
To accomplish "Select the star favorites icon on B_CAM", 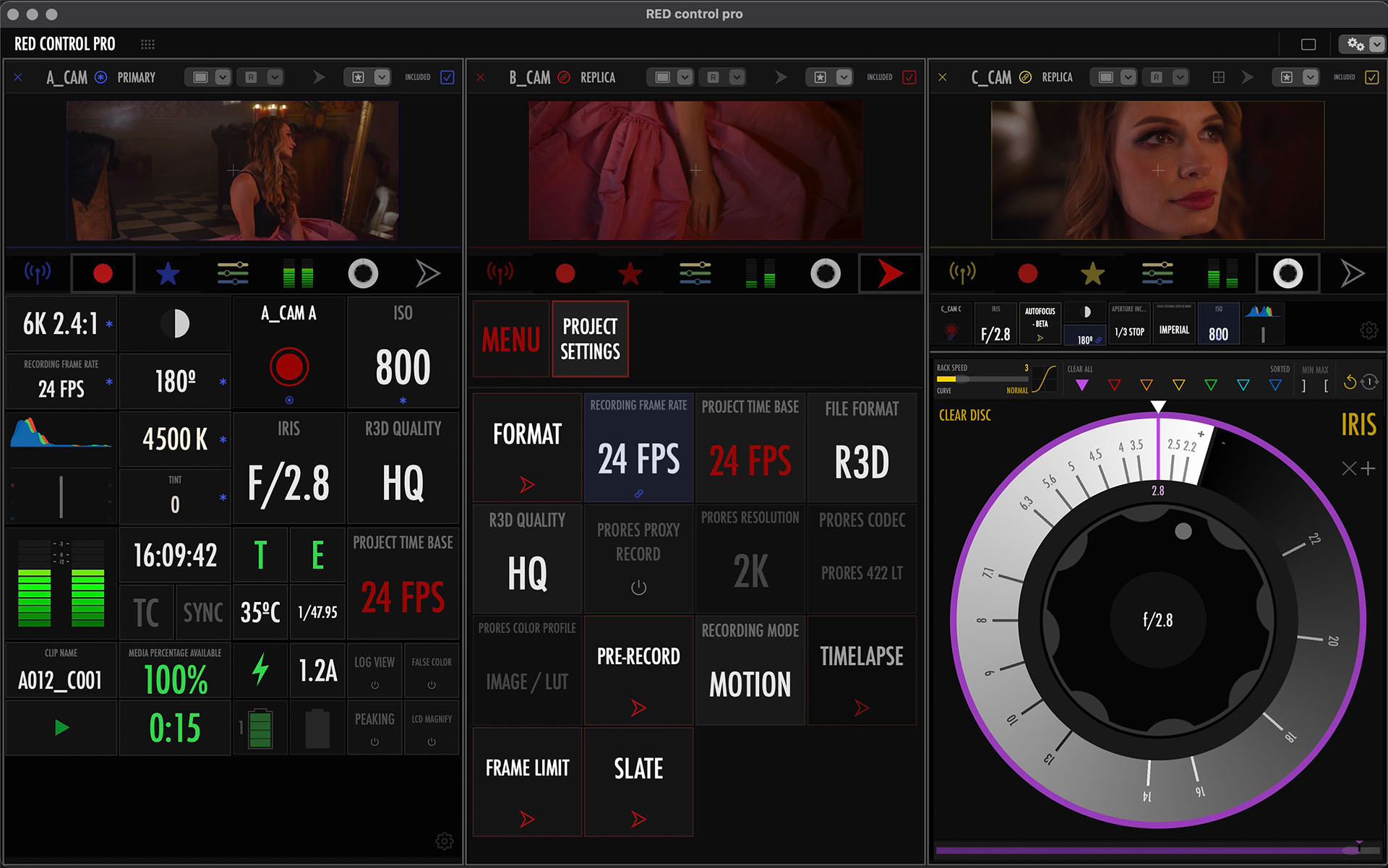I will [x=630, y=273].
